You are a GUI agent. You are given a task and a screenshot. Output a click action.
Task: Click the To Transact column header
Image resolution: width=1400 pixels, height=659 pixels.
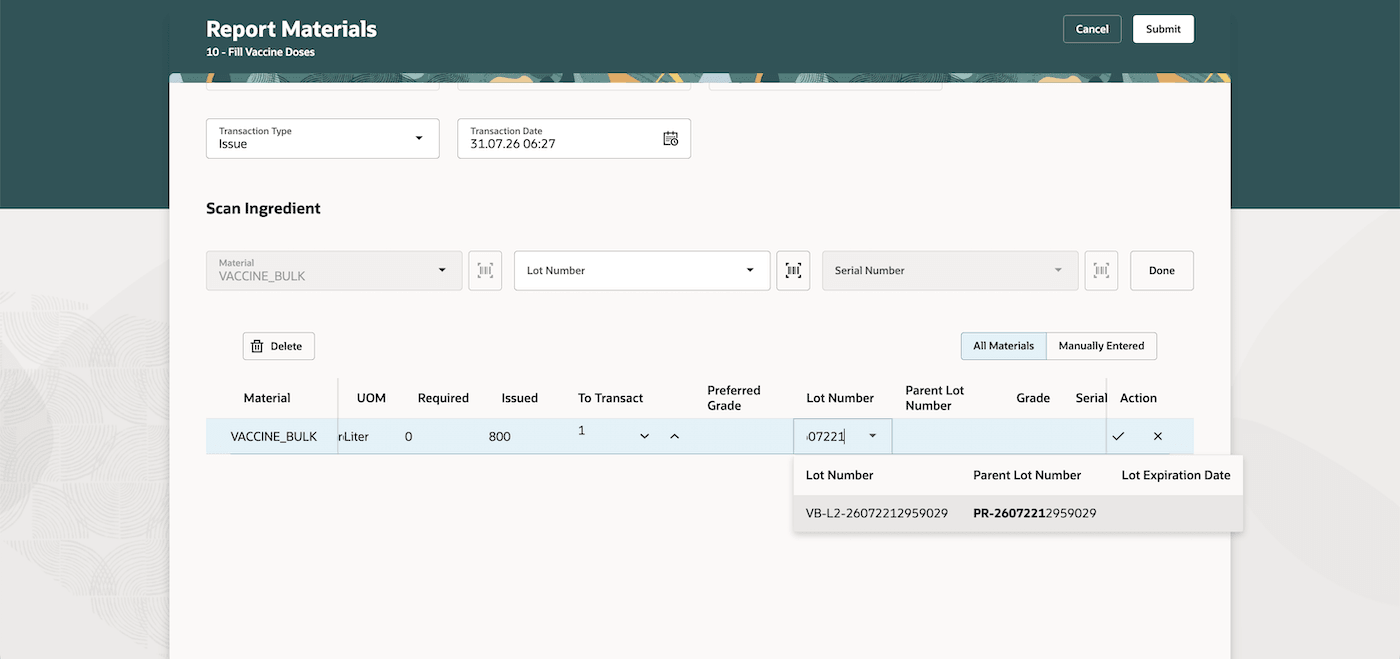tap(611, 398)
